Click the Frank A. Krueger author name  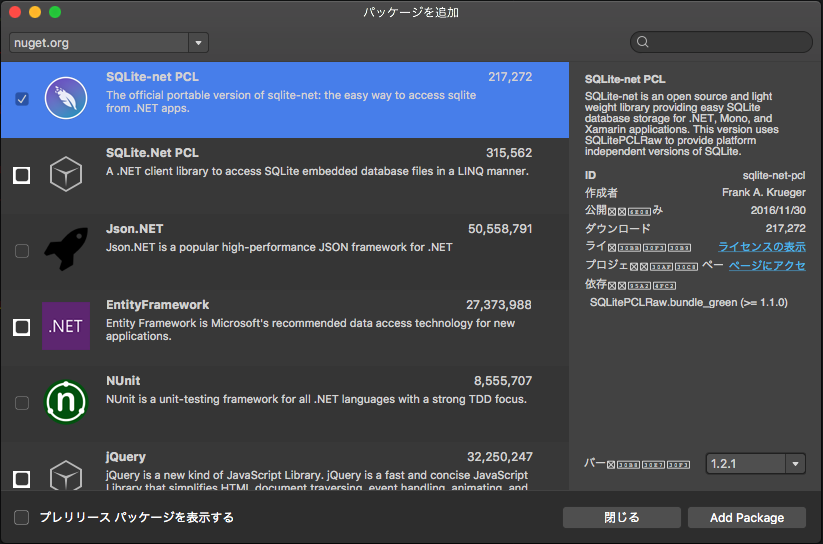click(764, 193)
